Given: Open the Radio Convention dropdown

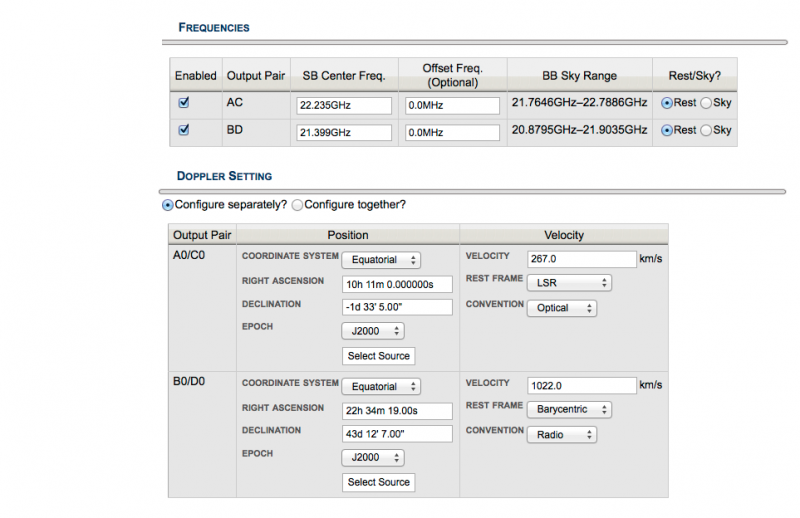Looking at the screenshot, I should [562, 435].
